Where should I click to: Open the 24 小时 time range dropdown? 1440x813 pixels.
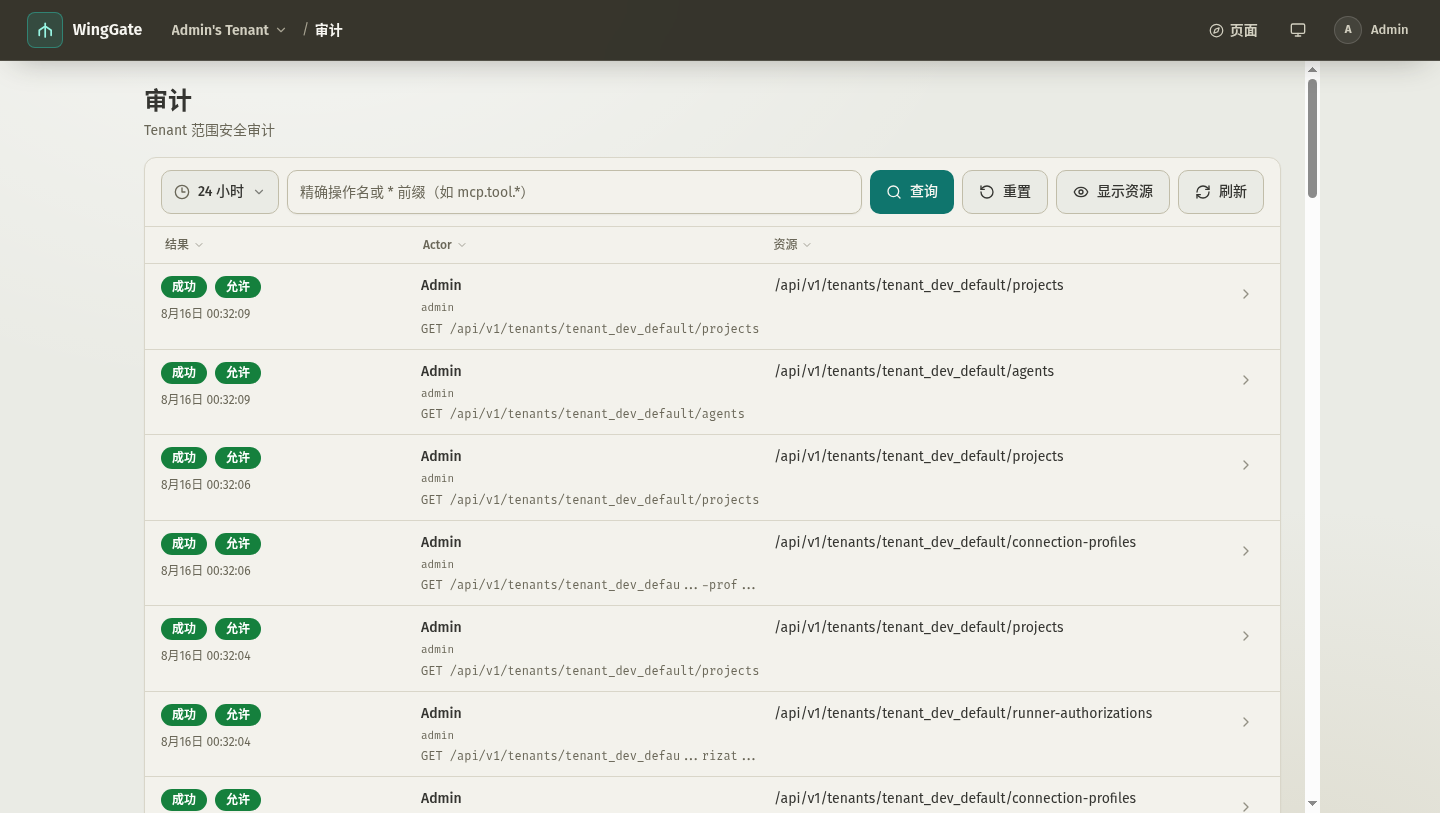(220, 192)
